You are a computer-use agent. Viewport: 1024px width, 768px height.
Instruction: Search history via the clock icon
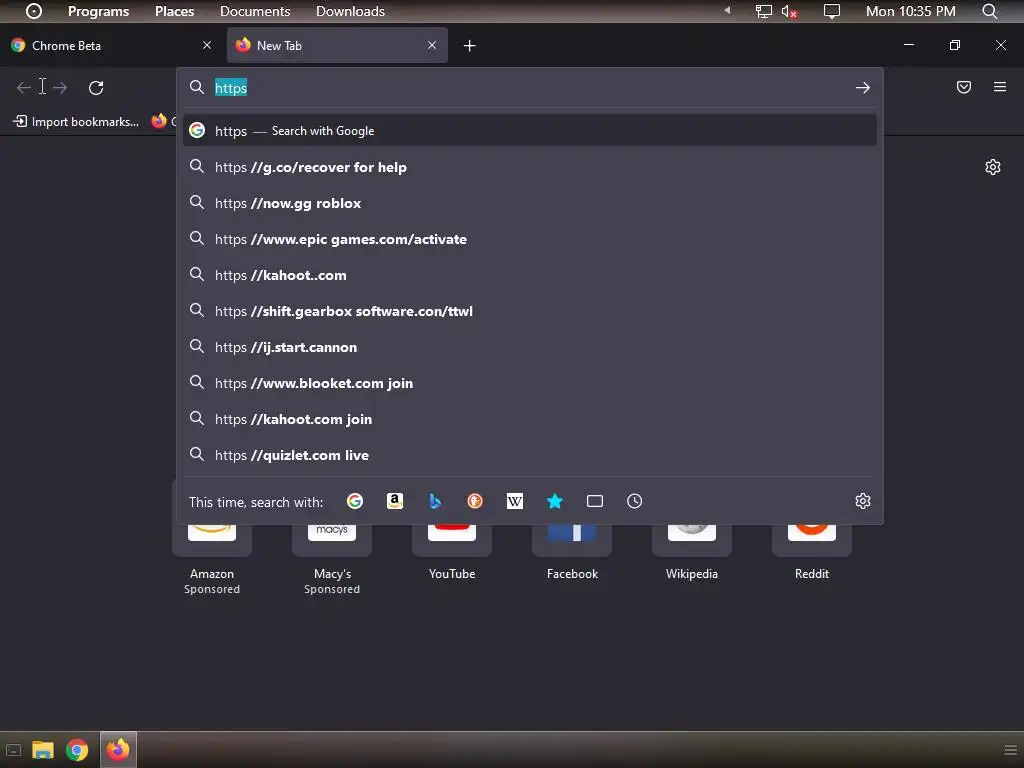pos(634,501)
